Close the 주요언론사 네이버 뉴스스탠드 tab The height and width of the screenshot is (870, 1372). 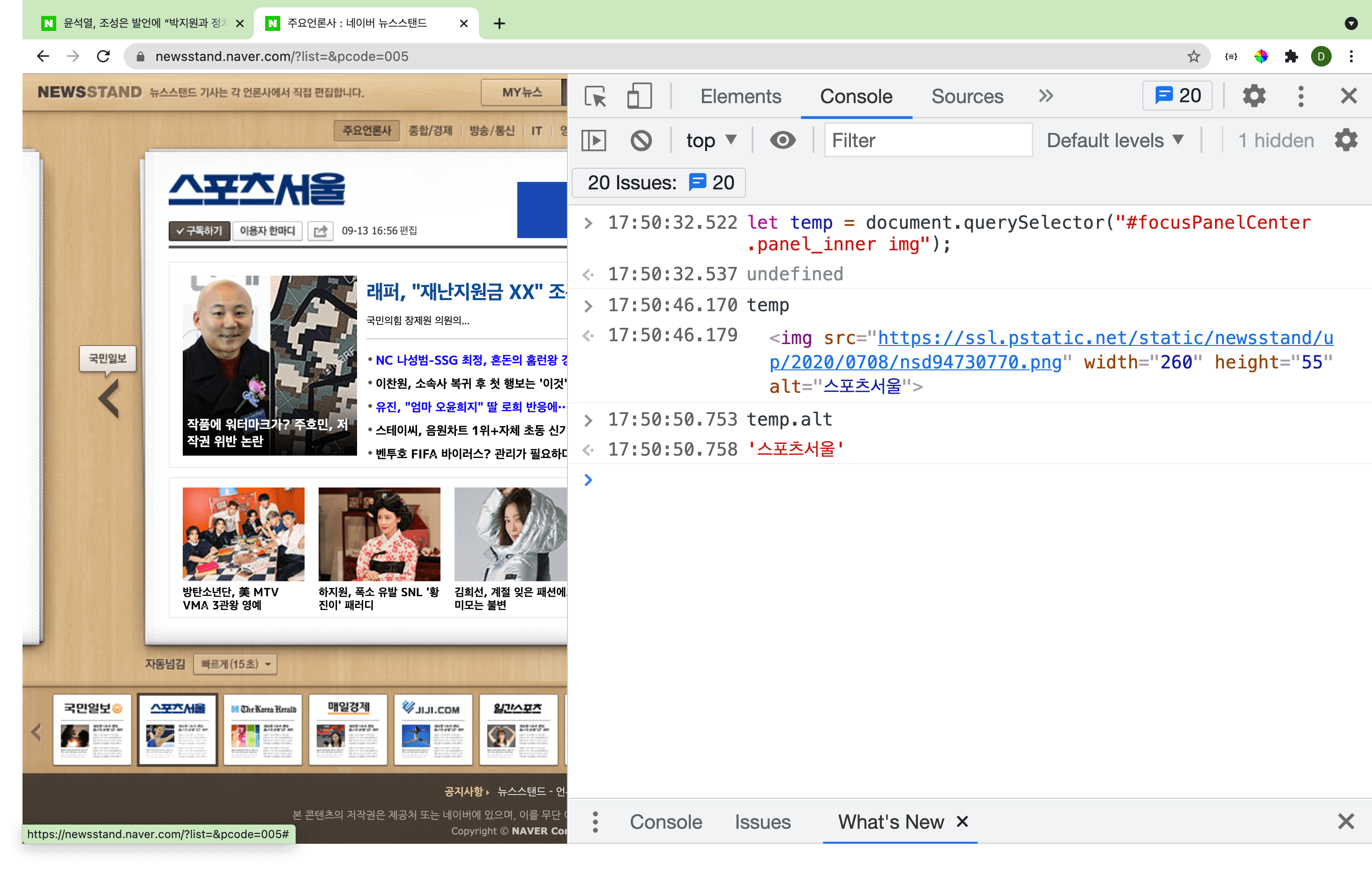point(463,23)
